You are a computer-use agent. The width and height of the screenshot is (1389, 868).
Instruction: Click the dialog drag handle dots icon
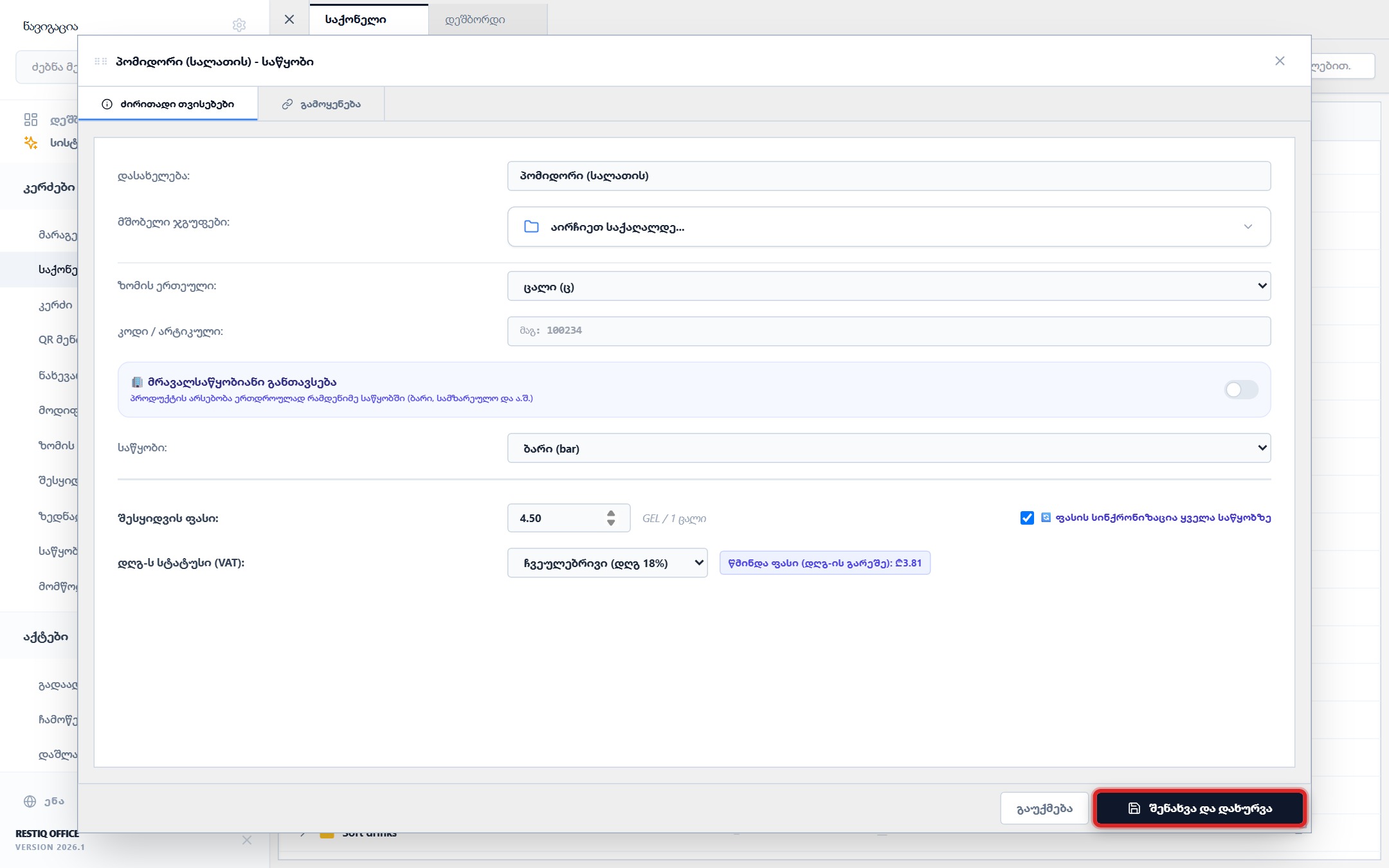coord(101,61)
